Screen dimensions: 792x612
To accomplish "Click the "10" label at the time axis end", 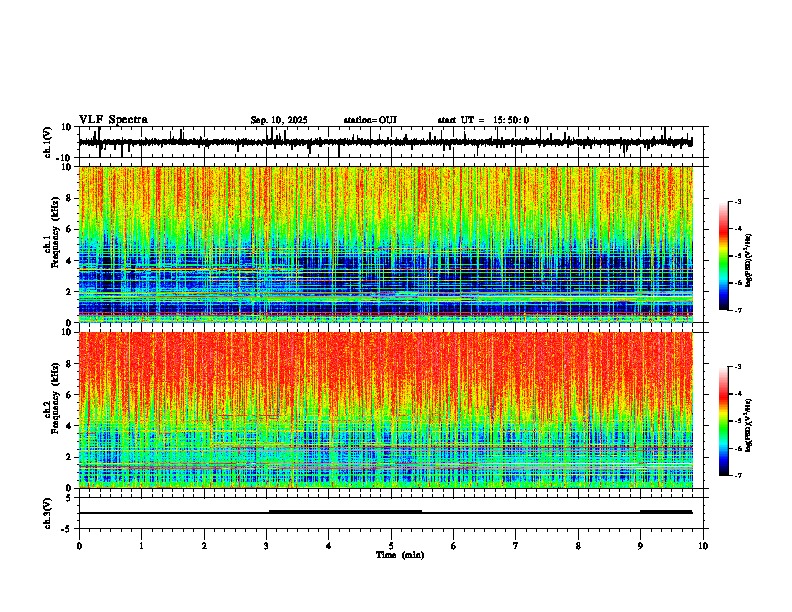I will (x=703, y=546).
